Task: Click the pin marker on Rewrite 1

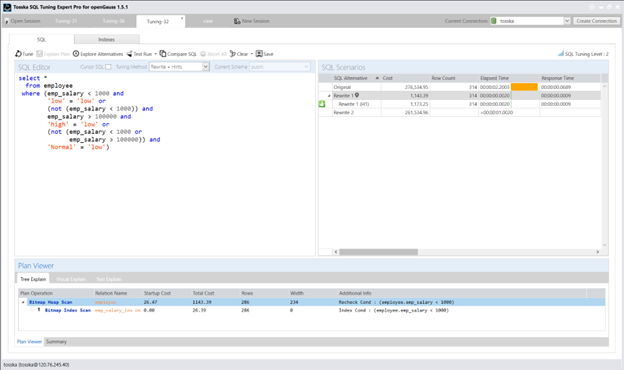Action: [357, 95]
